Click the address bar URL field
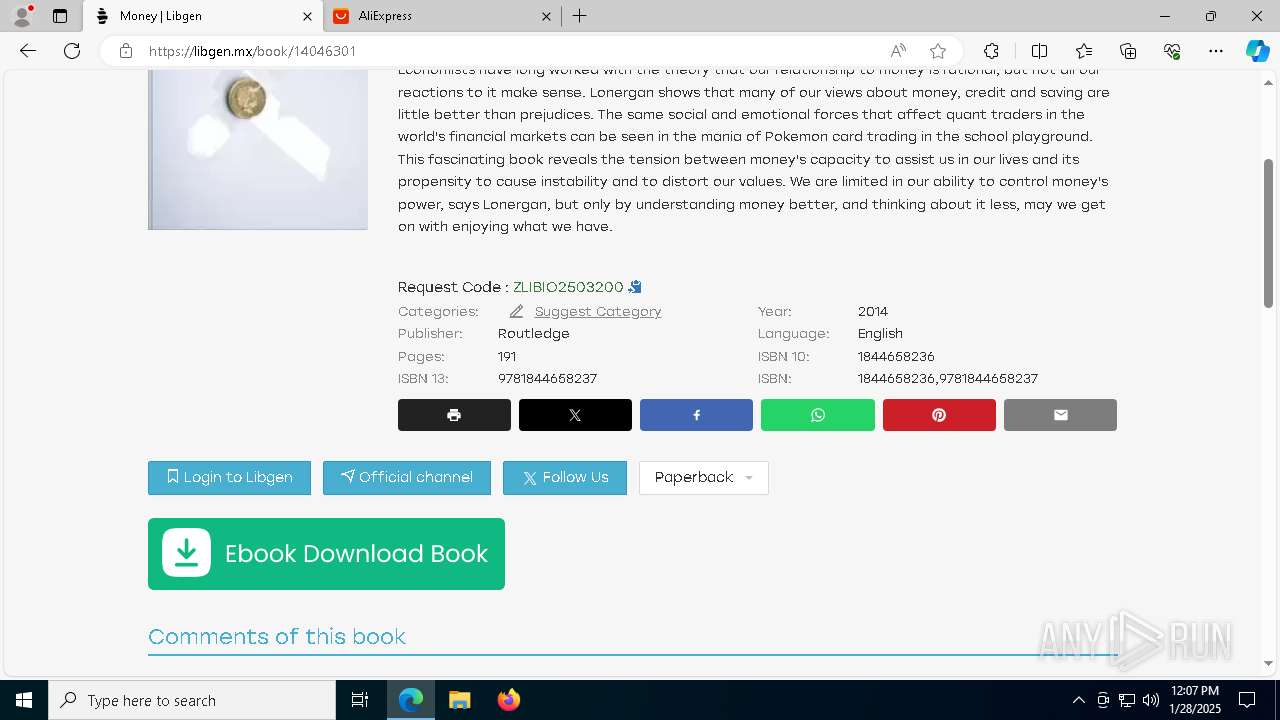Image resolution: width=1280 pixels, height=720 pixels. click(510, 51)
